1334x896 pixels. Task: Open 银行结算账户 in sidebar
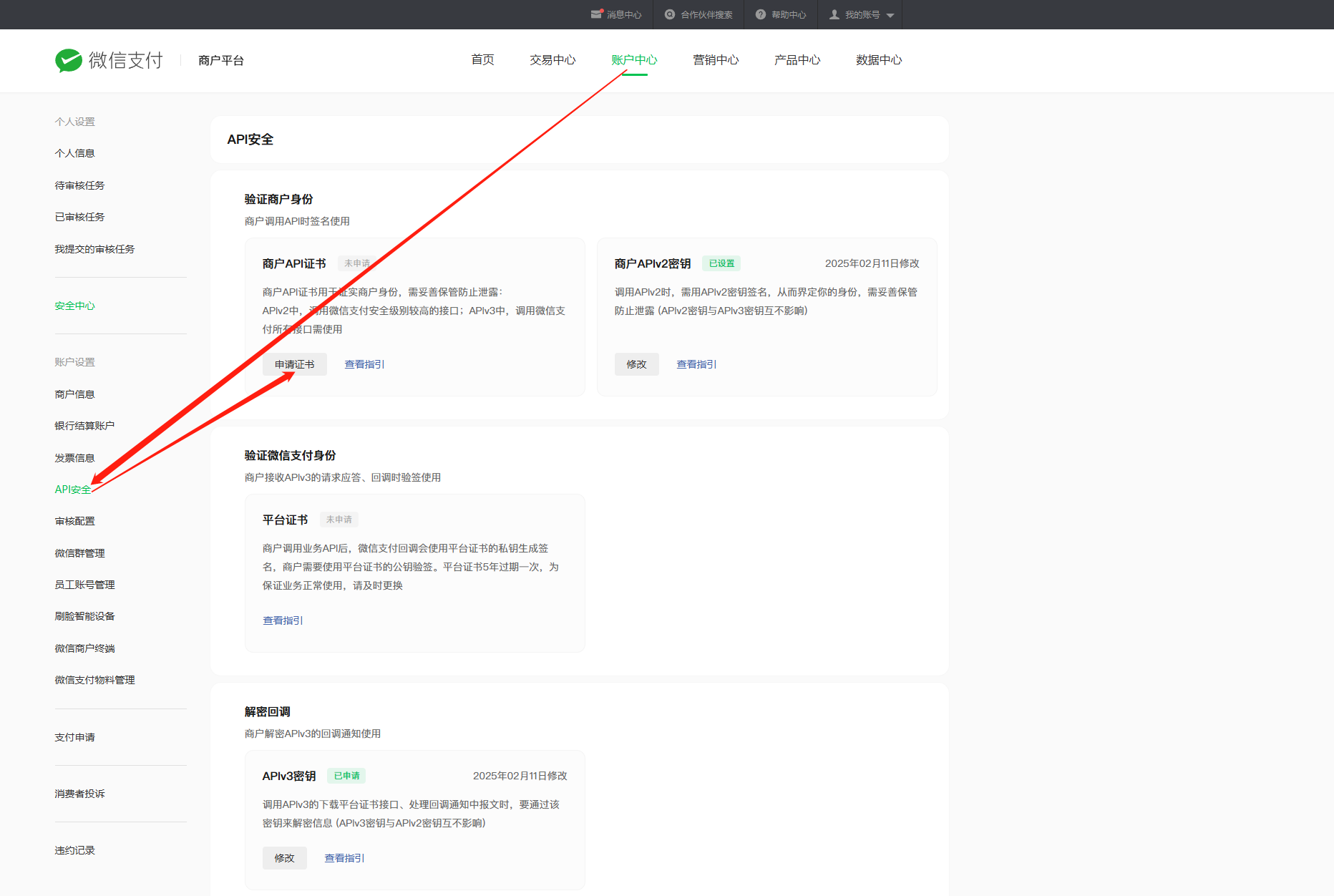[x=85, y=426]
